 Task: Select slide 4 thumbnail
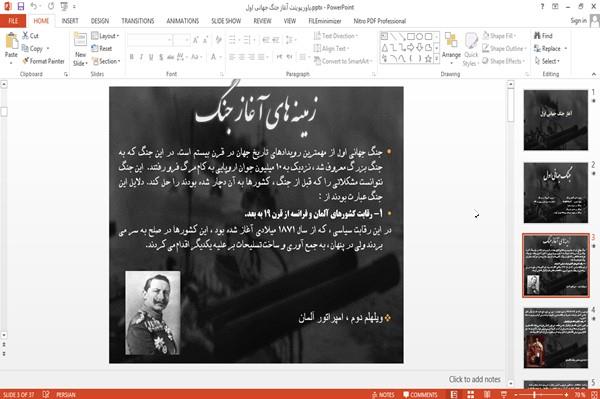pyautogui.click(x=556, y=337)
